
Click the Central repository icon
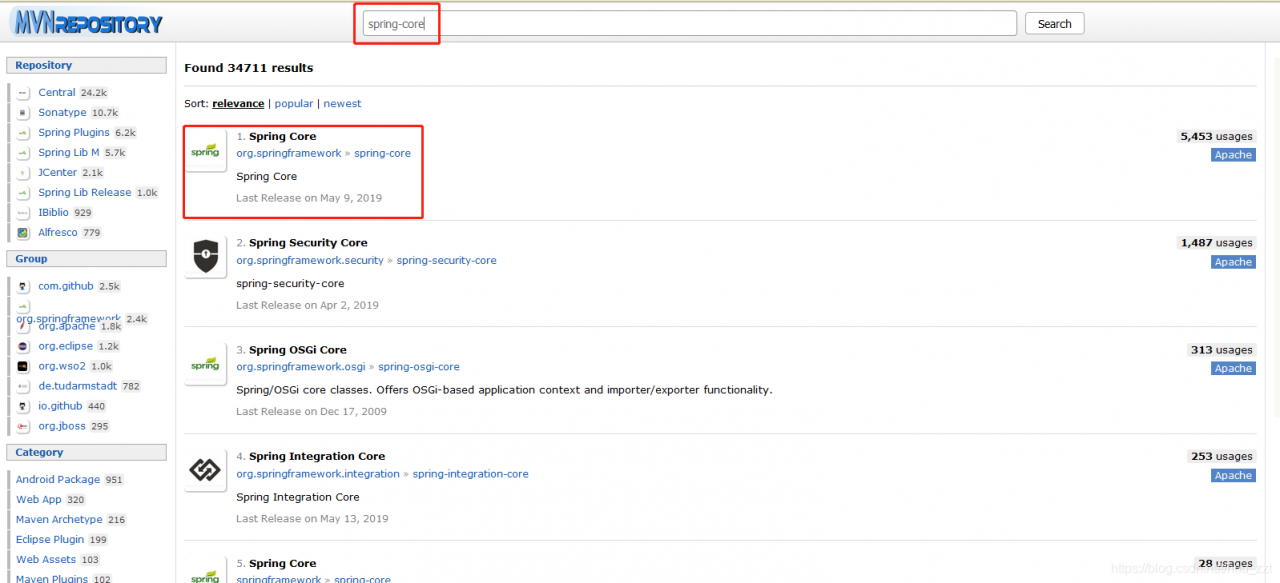[23, 93]
